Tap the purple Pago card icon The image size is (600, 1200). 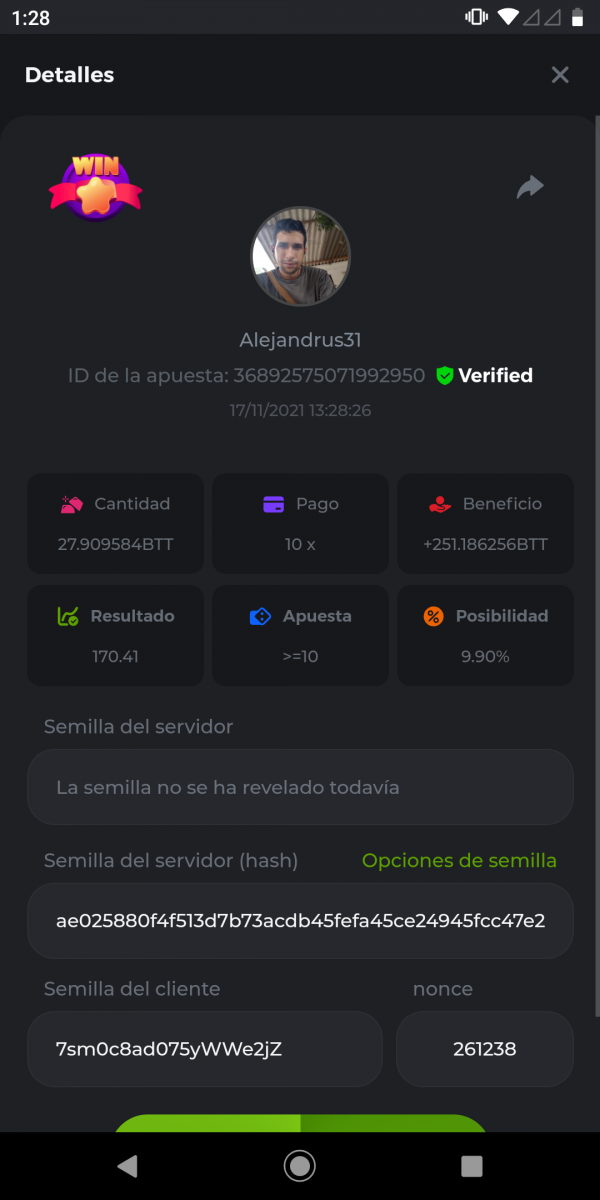click(274, 505)
